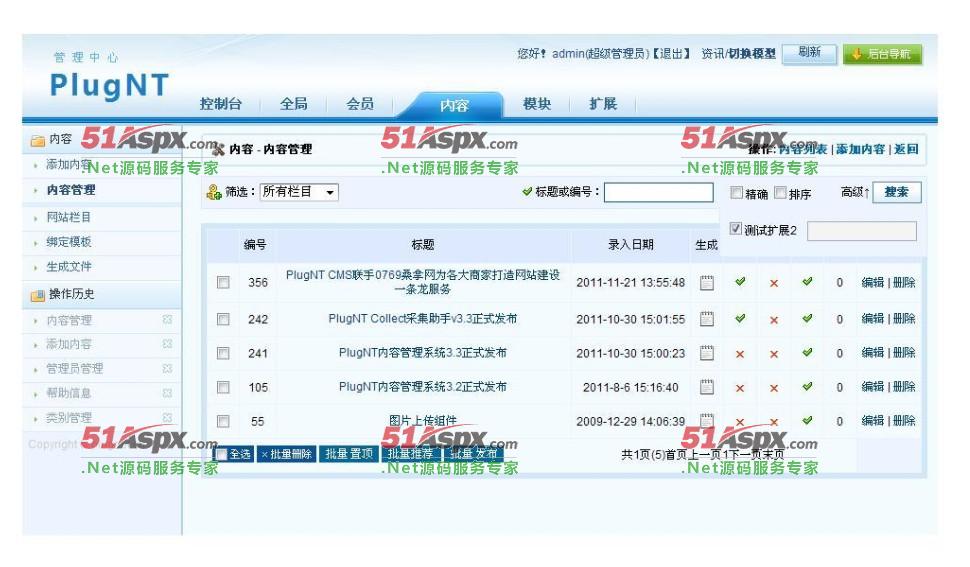Click the 返回 link in the 操作 bar
The image size is (970, 567).
[x=906, y=149]
